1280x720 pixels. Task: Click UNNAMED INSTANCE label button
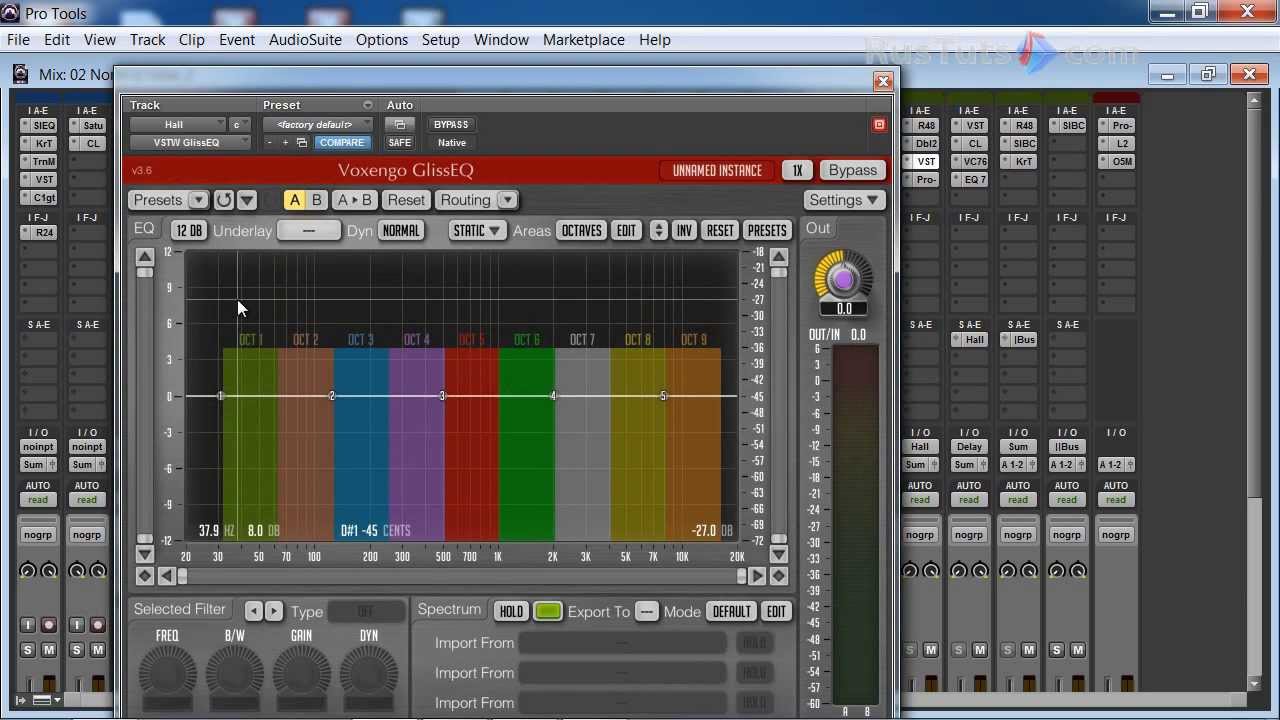(x=717, y=170)
